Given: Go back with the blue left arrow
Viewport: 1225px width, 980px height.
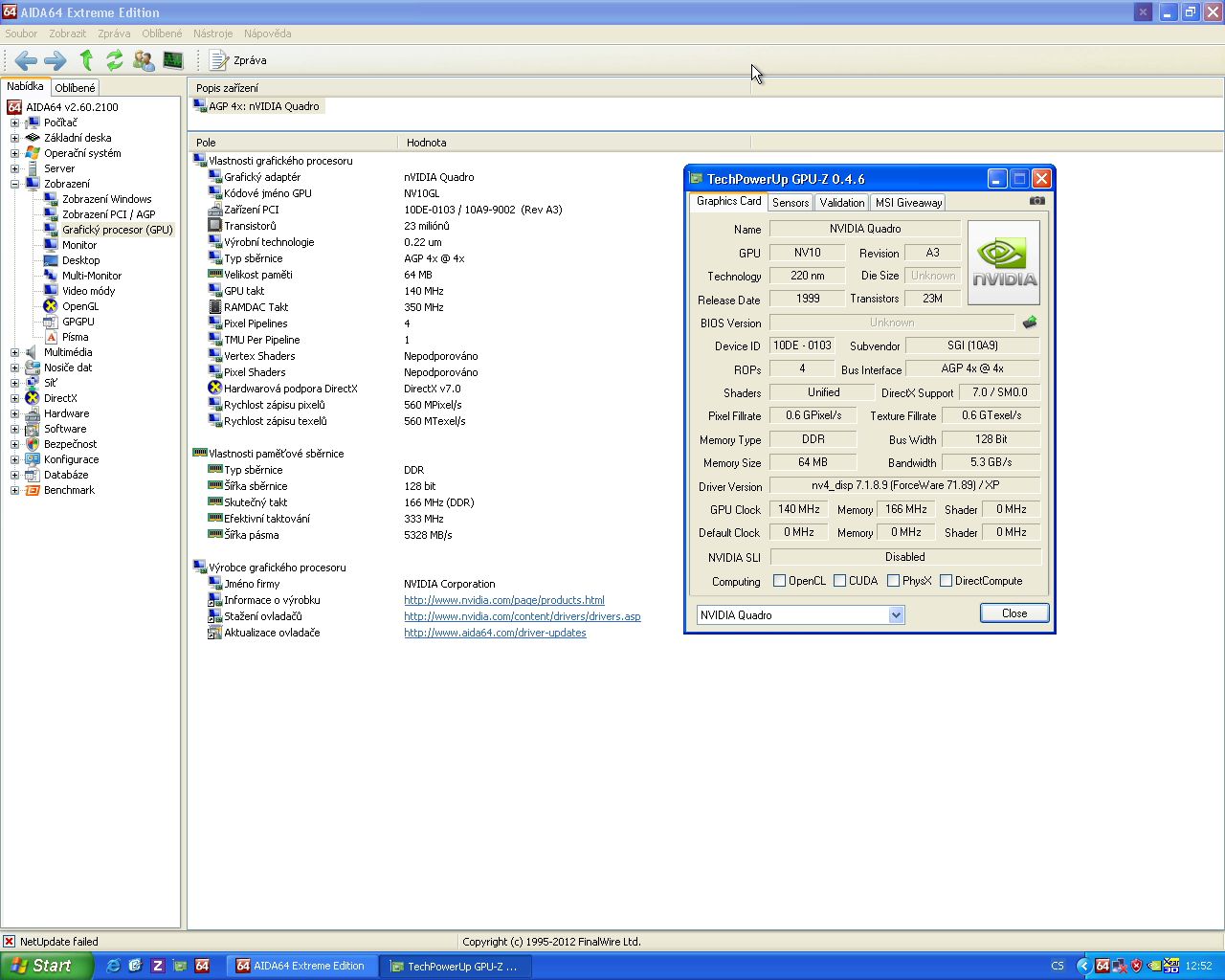Looking at the screenshot, I should pyautogui.click(x=26, y=60).
